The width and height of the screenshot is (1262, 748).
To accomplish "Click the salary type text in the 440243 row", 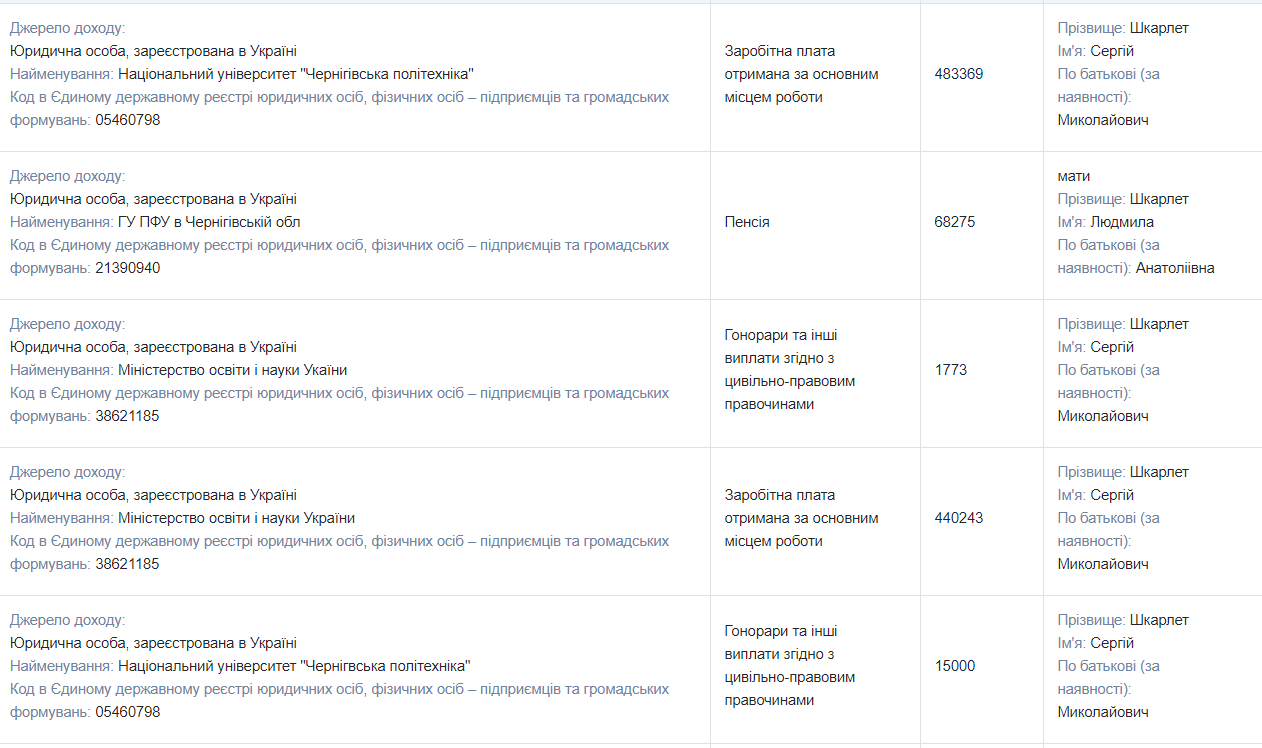I will tap(801, 518).
